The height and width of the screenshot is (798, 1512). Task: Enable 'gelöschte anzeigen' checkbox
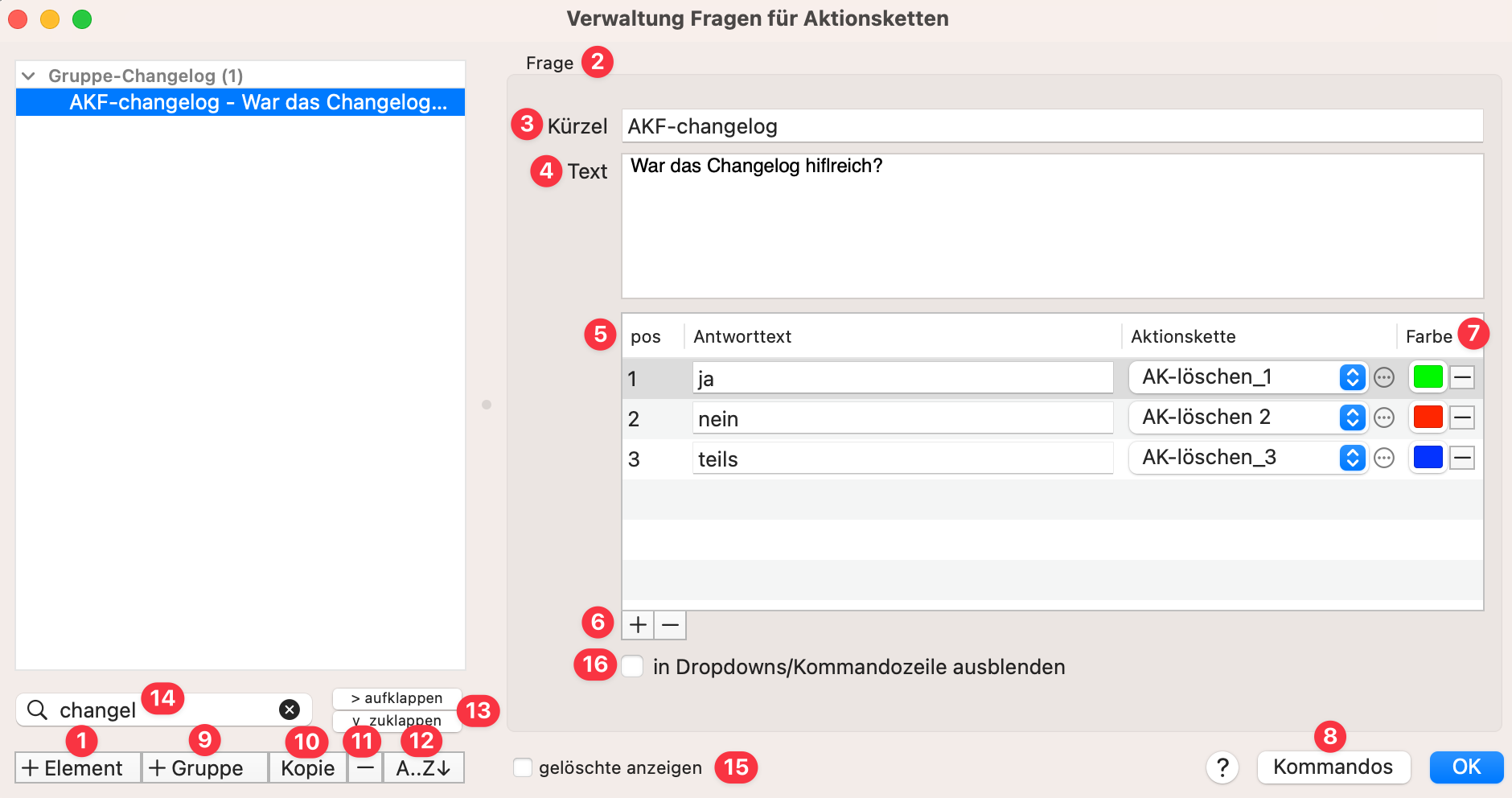[523, 767]
